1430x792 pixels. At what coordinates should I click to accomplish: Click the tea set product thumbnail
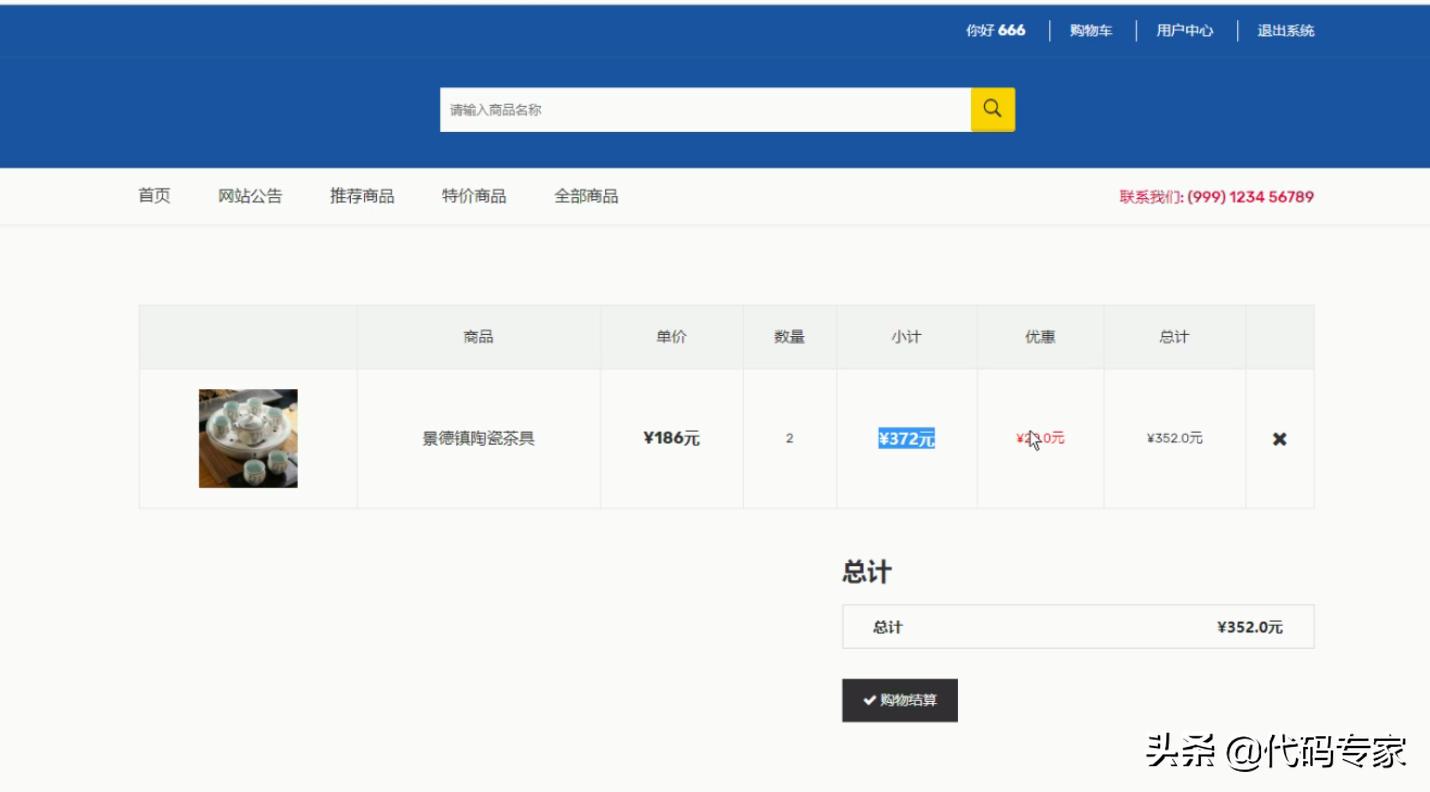(x=247, y=437)
